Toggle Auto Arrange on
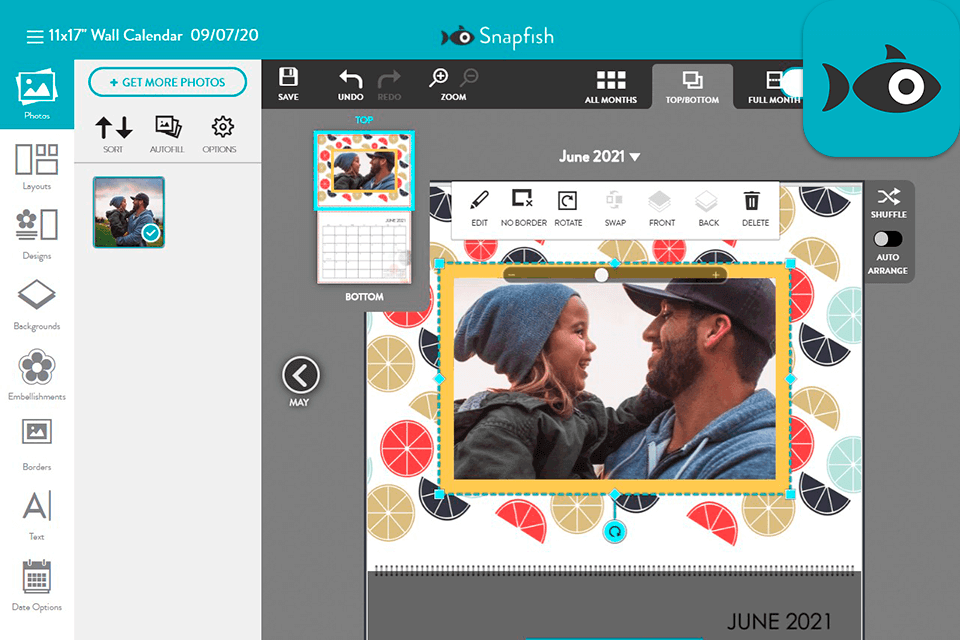Image resolution: width=960 pixels, height=640 pixels. [887, 240]
